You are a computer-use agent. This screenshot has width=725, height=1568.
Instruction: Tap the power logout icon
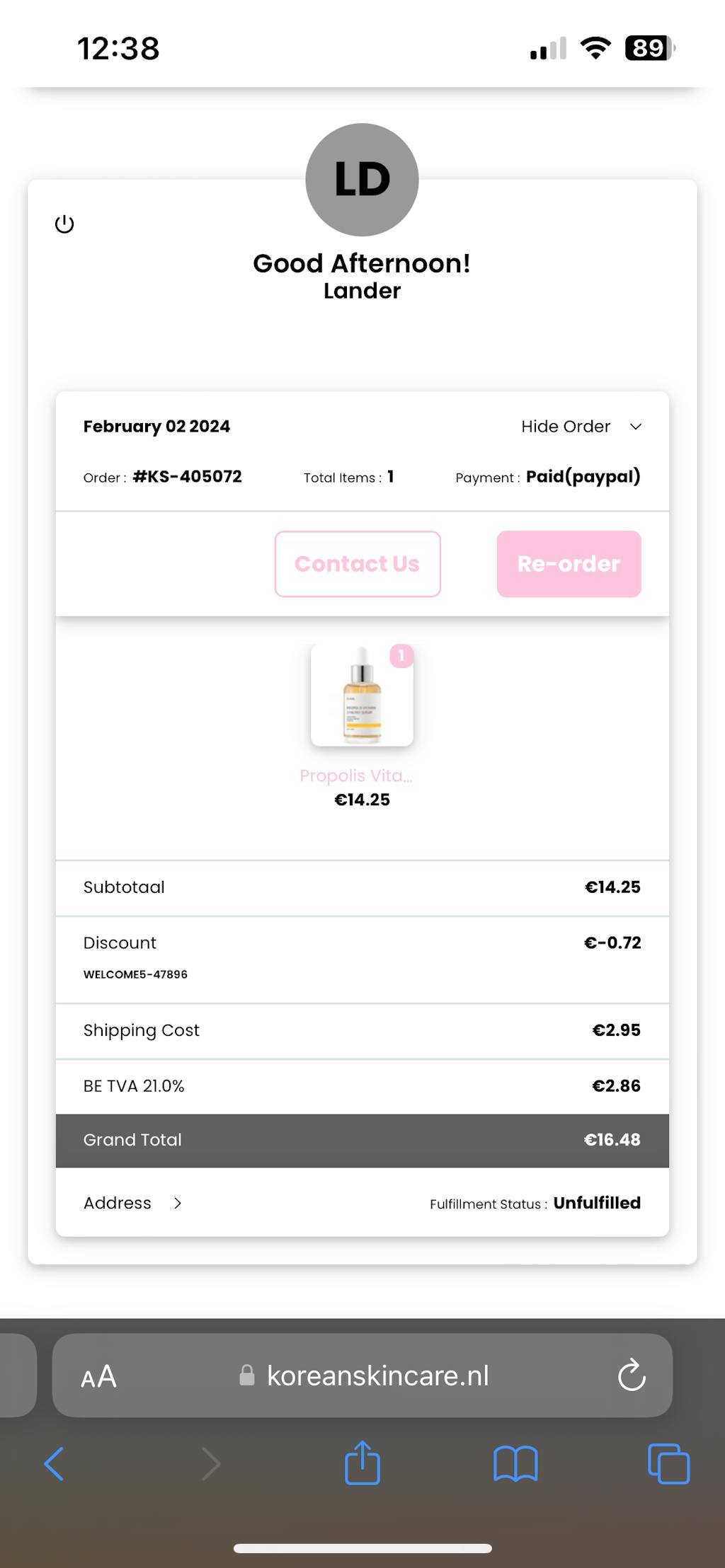[x=64, y=224]
